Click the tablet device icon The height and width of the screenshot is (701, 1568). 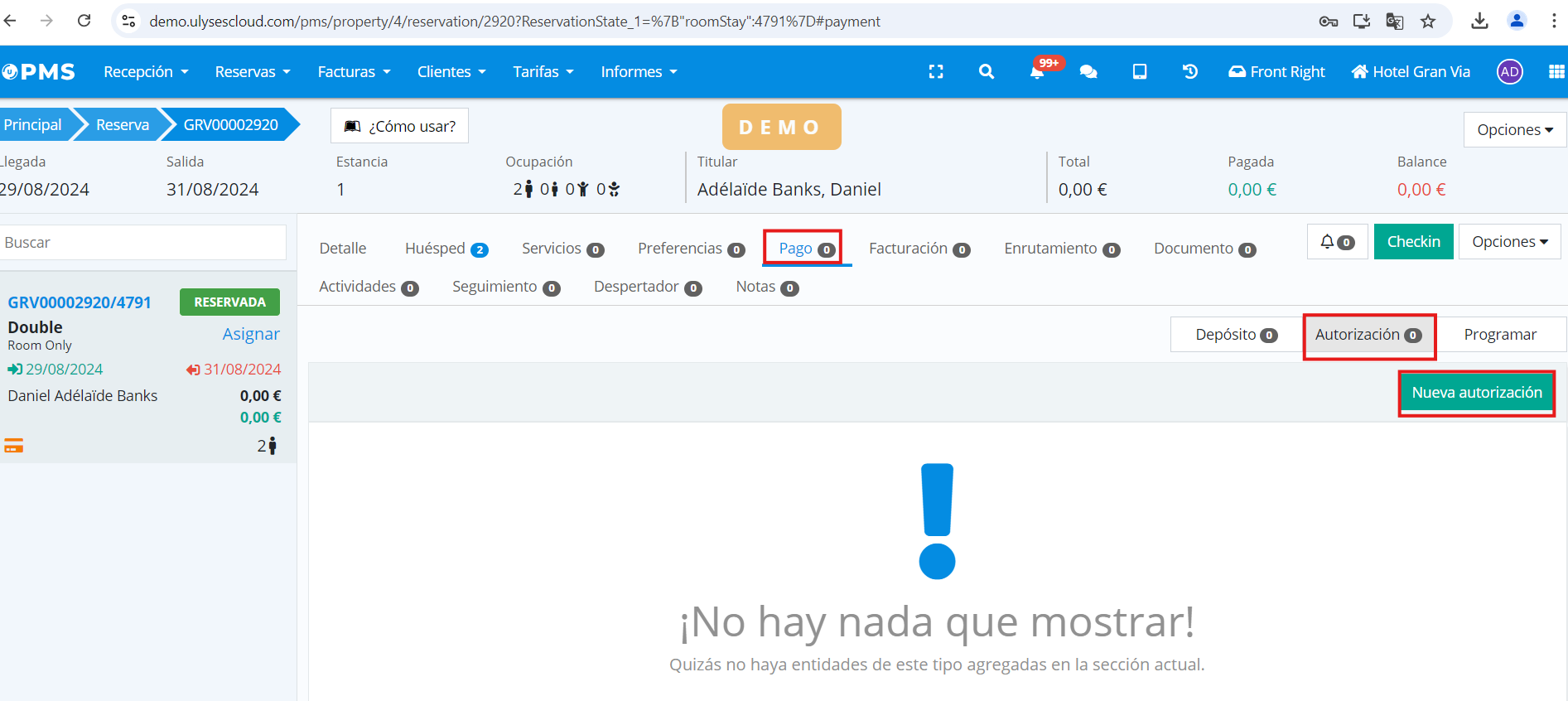coord(1140,72)
